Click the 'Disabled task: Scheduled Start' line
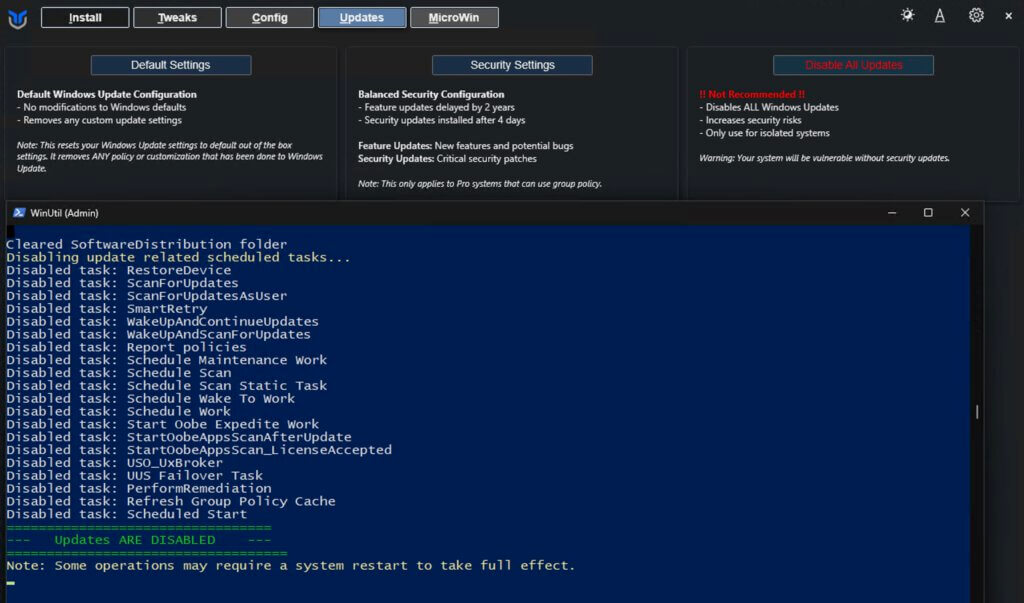The height and width of the screenshot is (603, 1024). 127,514
